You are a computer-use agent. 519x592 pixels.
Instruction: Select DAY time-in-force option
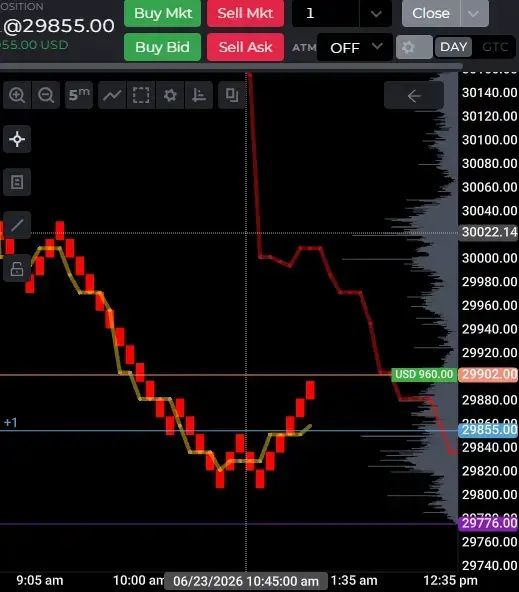[x=453, y=47]
